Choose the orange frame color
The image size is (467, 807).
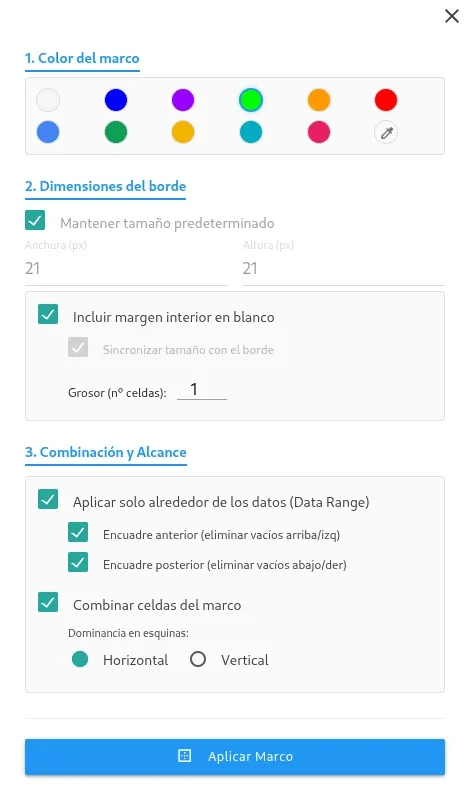pos(319,100)
